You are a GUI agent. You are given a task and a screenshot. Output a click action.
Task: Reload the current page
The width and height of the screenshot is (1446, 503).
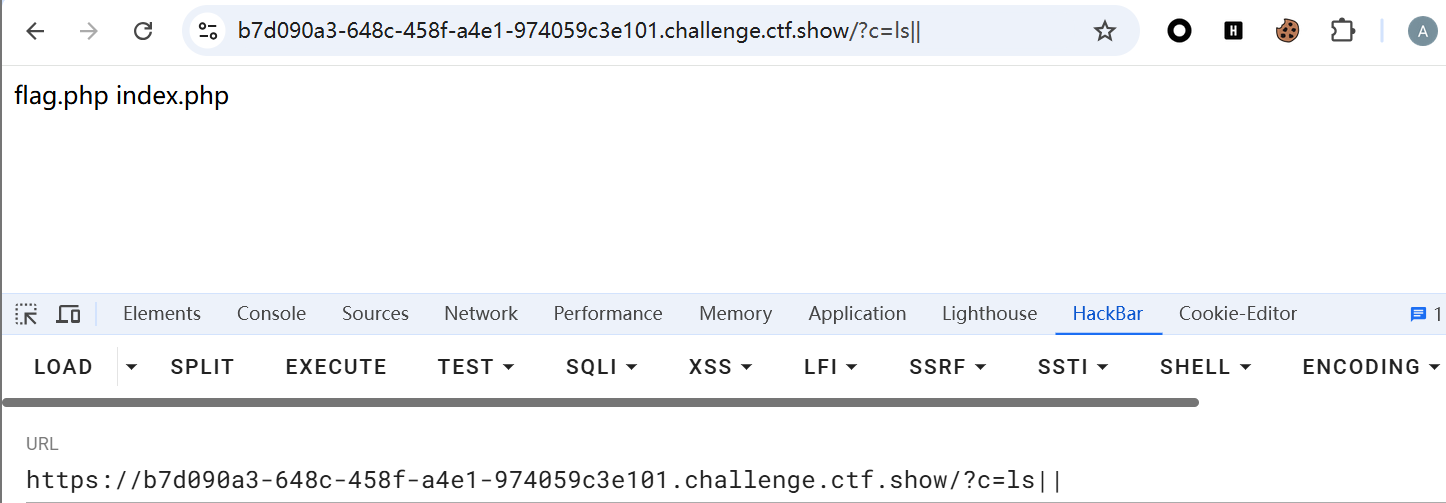point(143,31)
